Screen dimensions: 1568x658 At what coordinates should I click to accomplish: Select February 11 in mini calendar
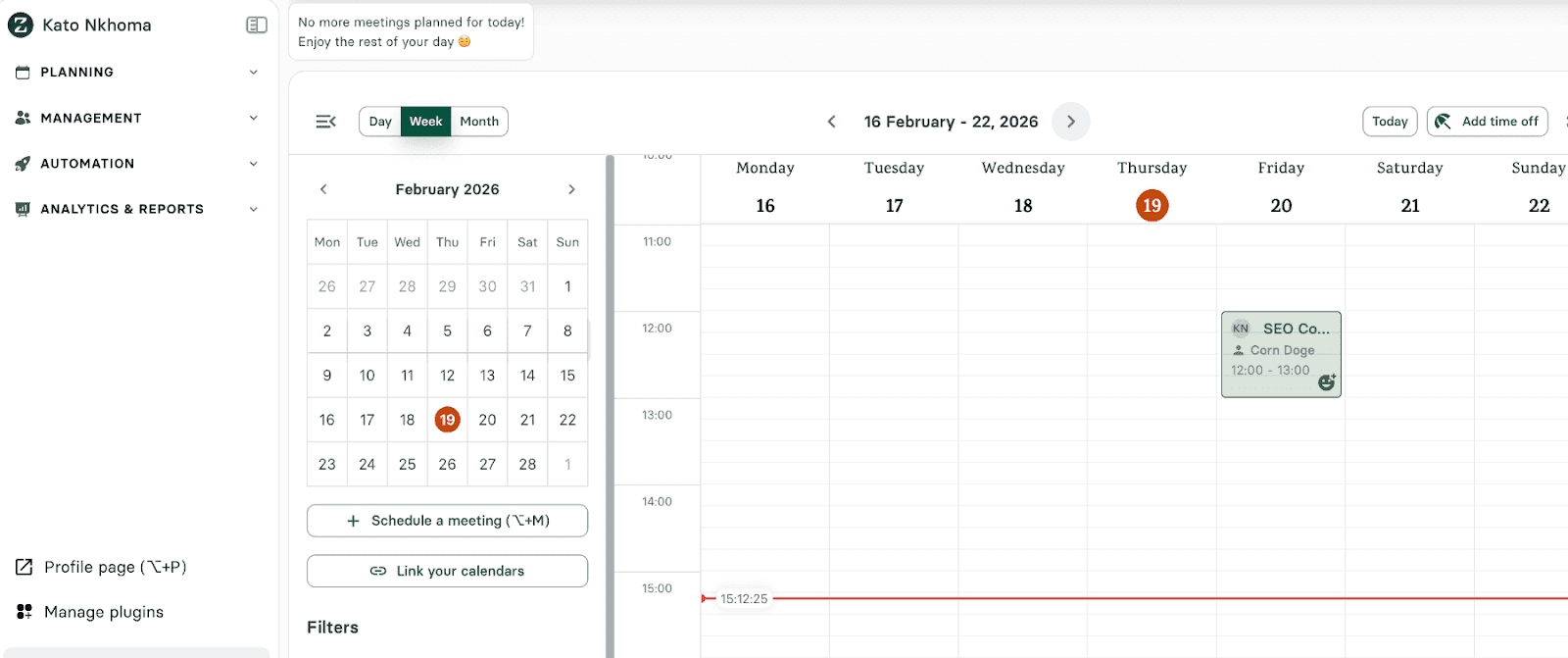pyautogui.click(x=407, y=376)
